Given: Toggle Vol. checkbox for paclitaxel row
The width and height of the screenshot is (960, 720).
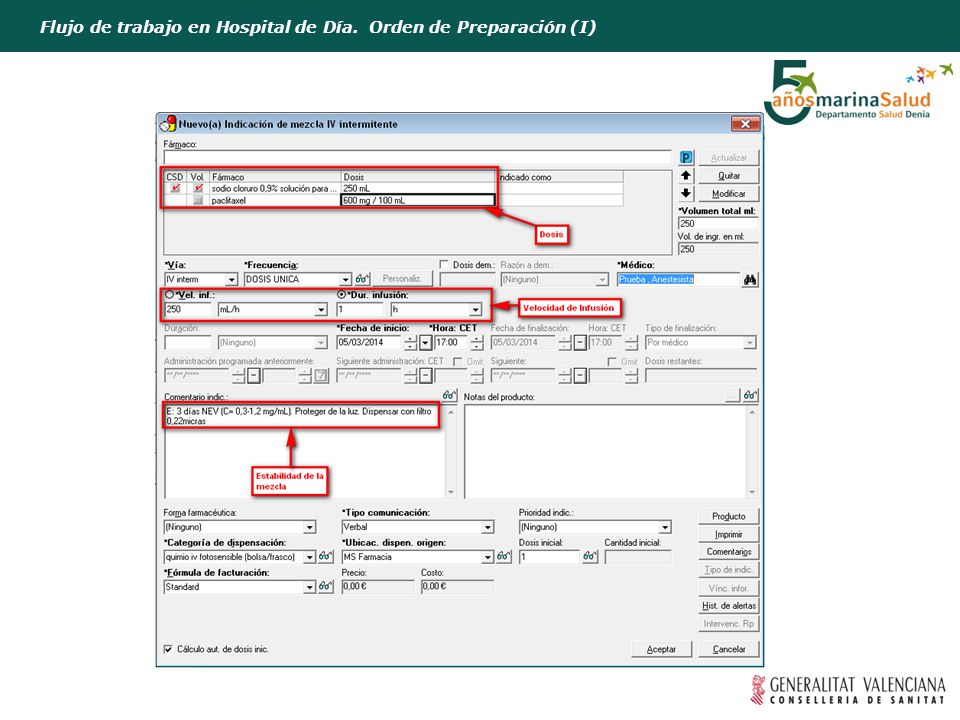Looking at the screenshot, I should 197,200.
